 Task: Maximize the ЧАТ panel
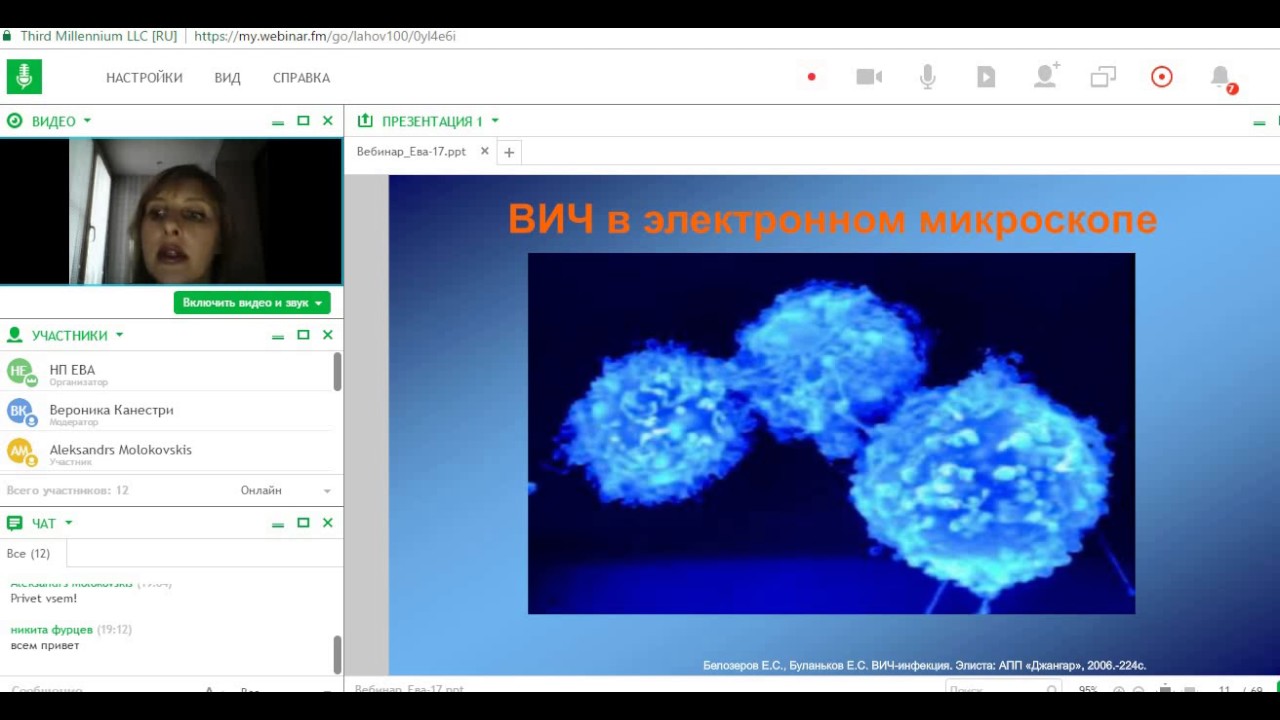pos(303,523)
